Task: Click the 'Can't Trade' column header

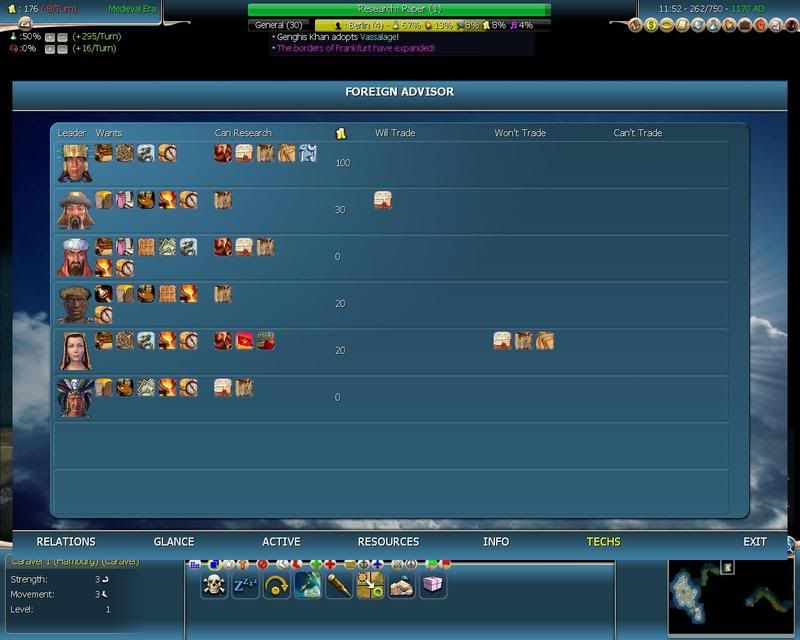Action: click(638, 133)
